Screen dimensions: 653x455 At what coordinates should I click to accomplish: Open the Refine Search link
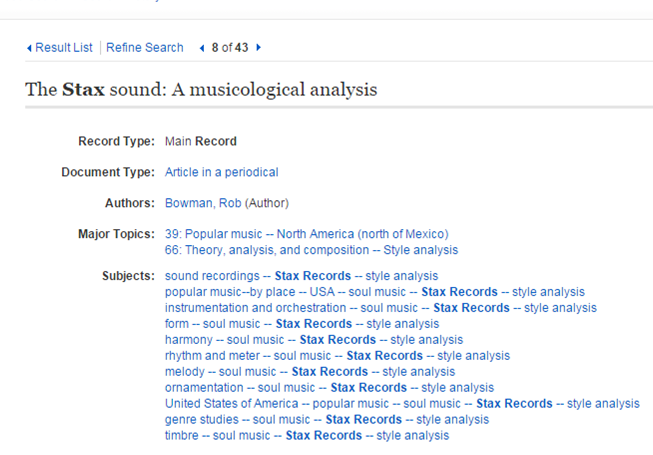(145, 47)
